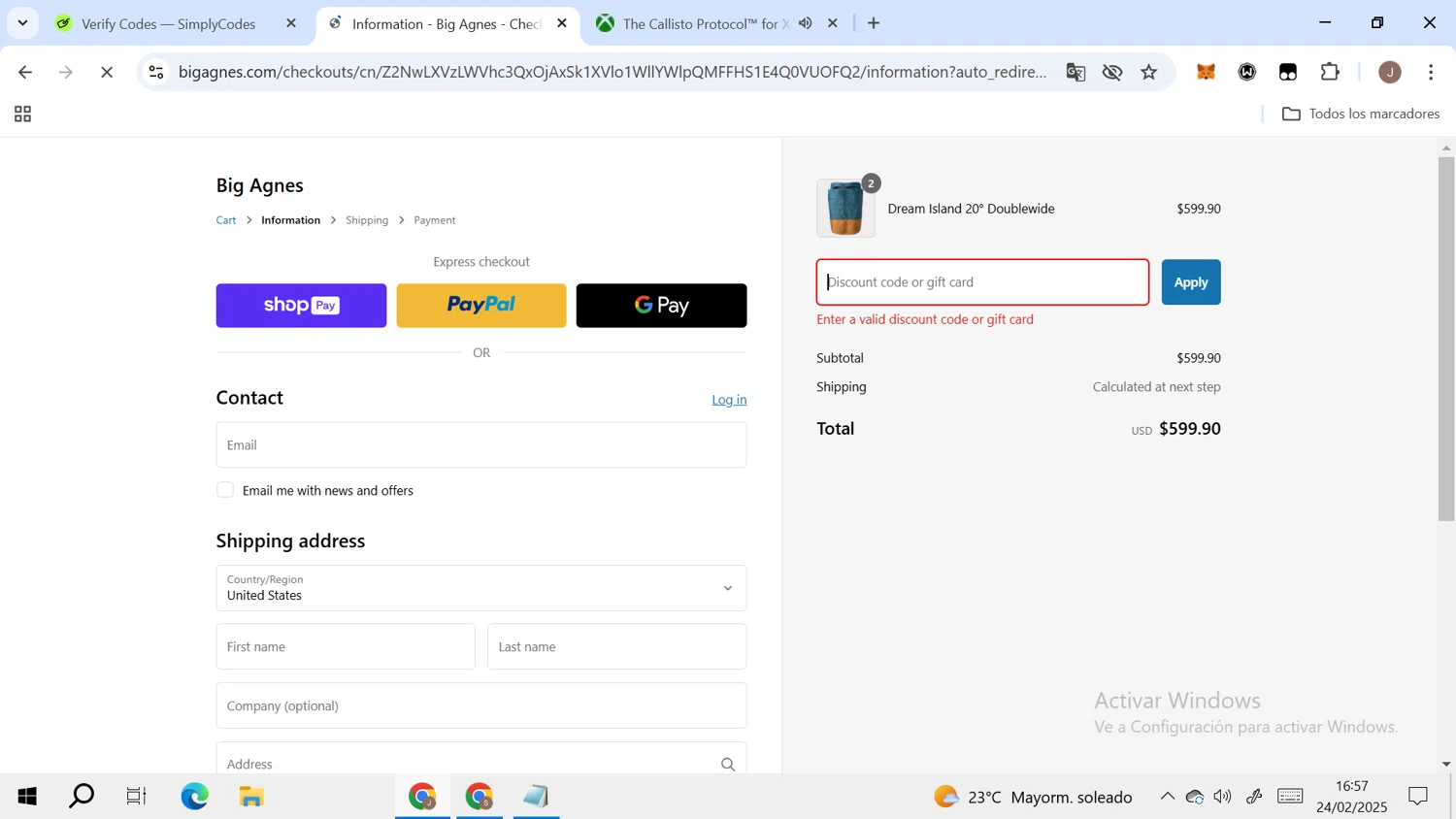Check Email me with news and offers
The height and width of the screenshot is (819, 1456).
(225, 490)
